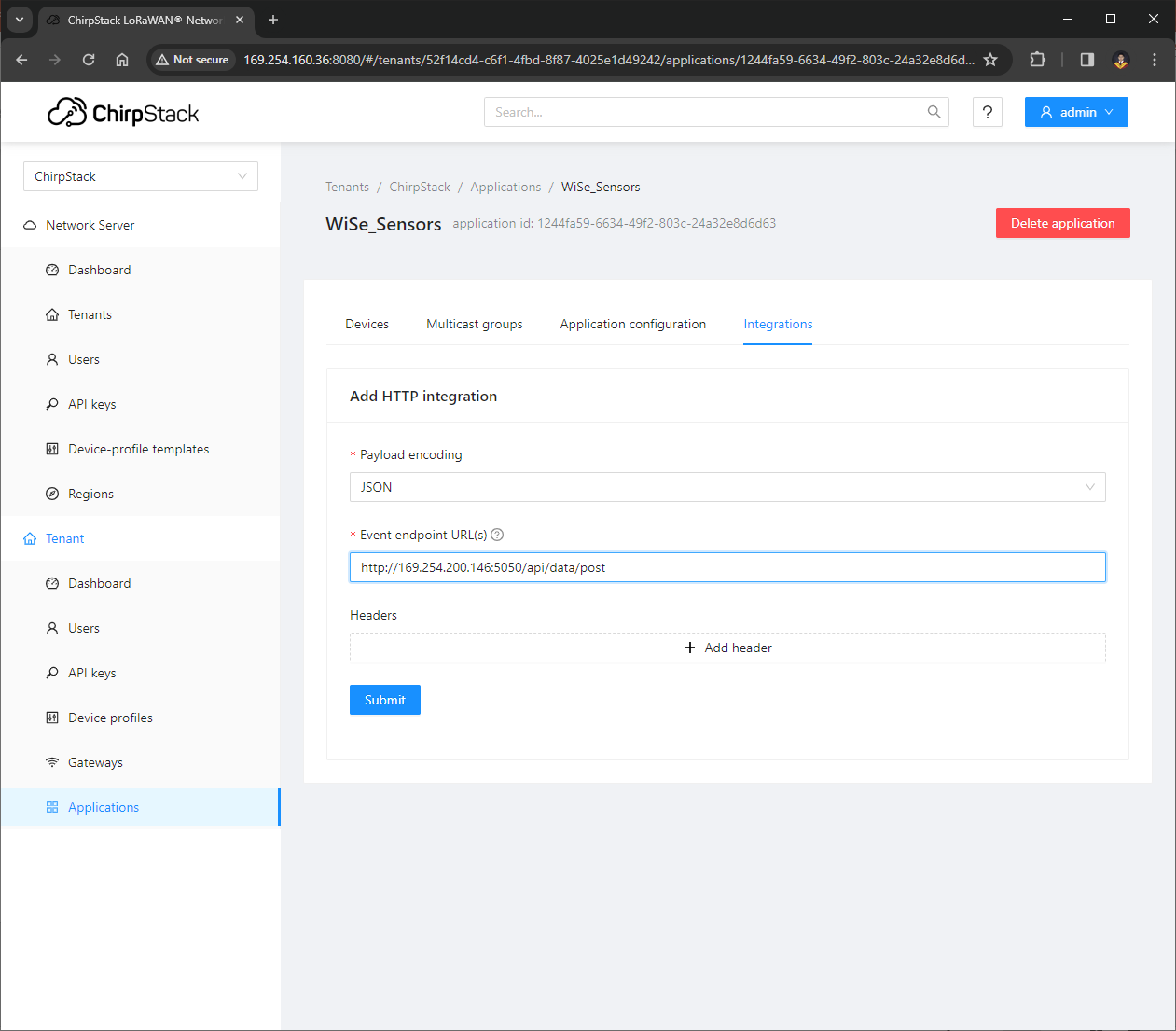The image size is (1176, 1031).
Task: Open Device-profile templates page
Action: coord(138,449)
